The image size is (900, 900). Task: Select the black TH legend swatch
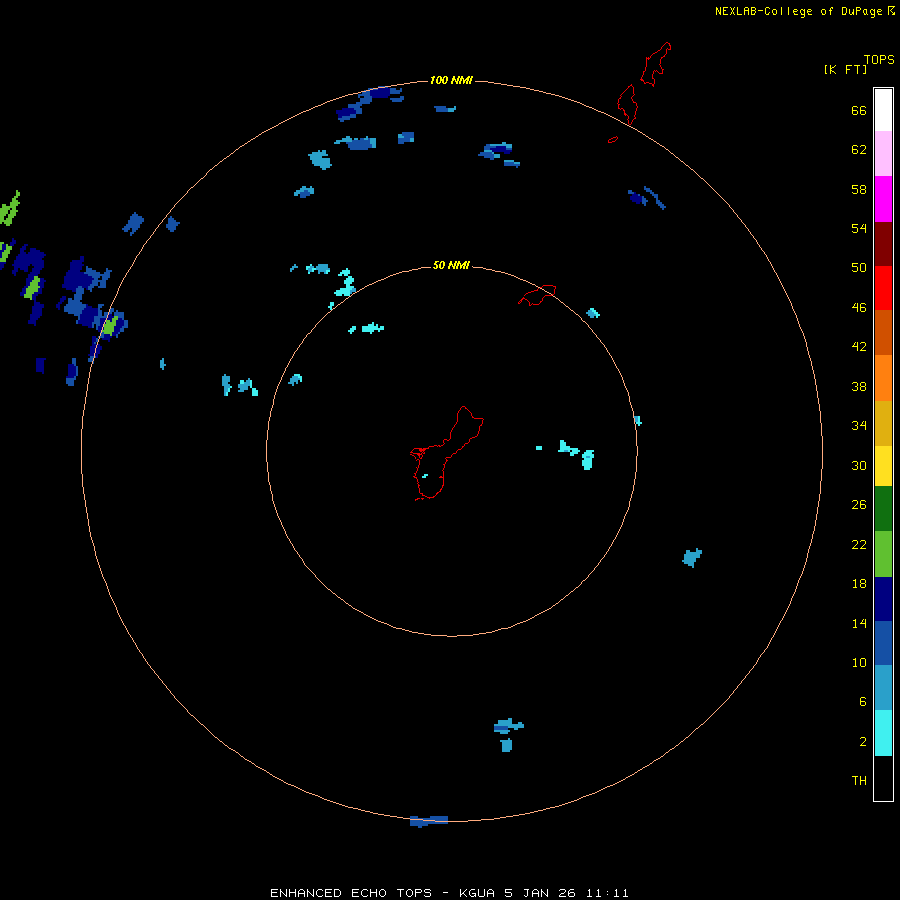tap(883, 778)
